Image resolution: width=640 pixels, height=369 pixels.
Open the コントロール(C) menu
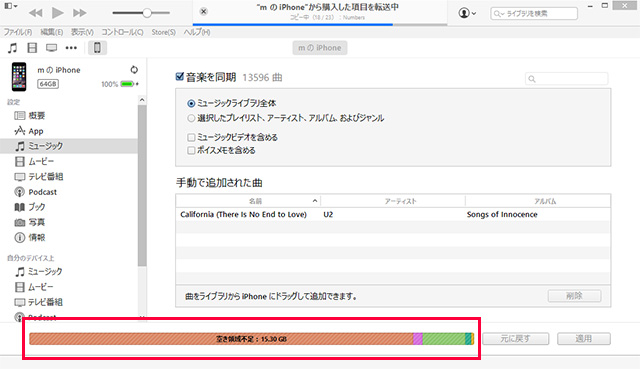point(122,32)
